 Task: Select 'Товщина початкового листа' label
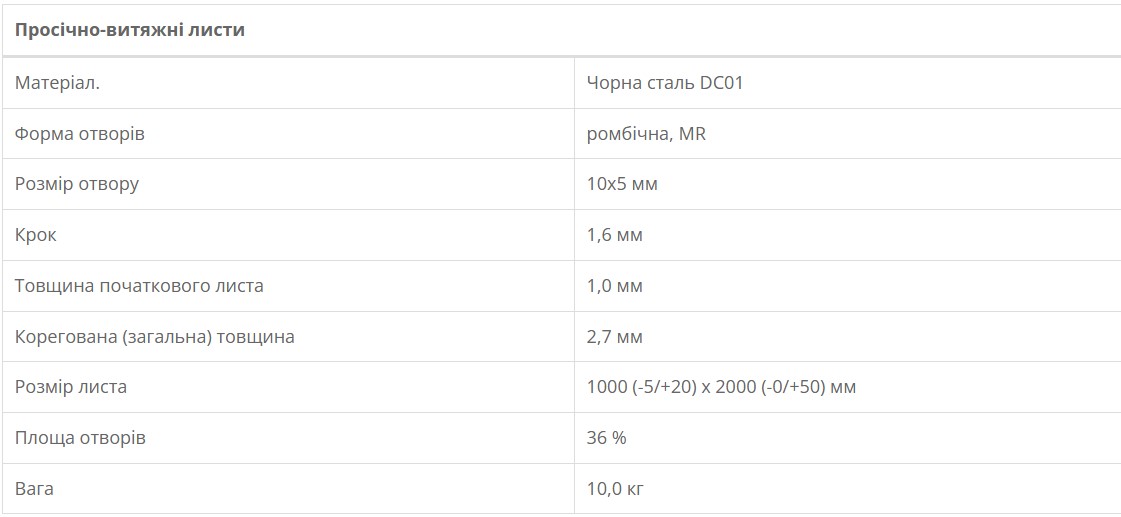(139, 285)
